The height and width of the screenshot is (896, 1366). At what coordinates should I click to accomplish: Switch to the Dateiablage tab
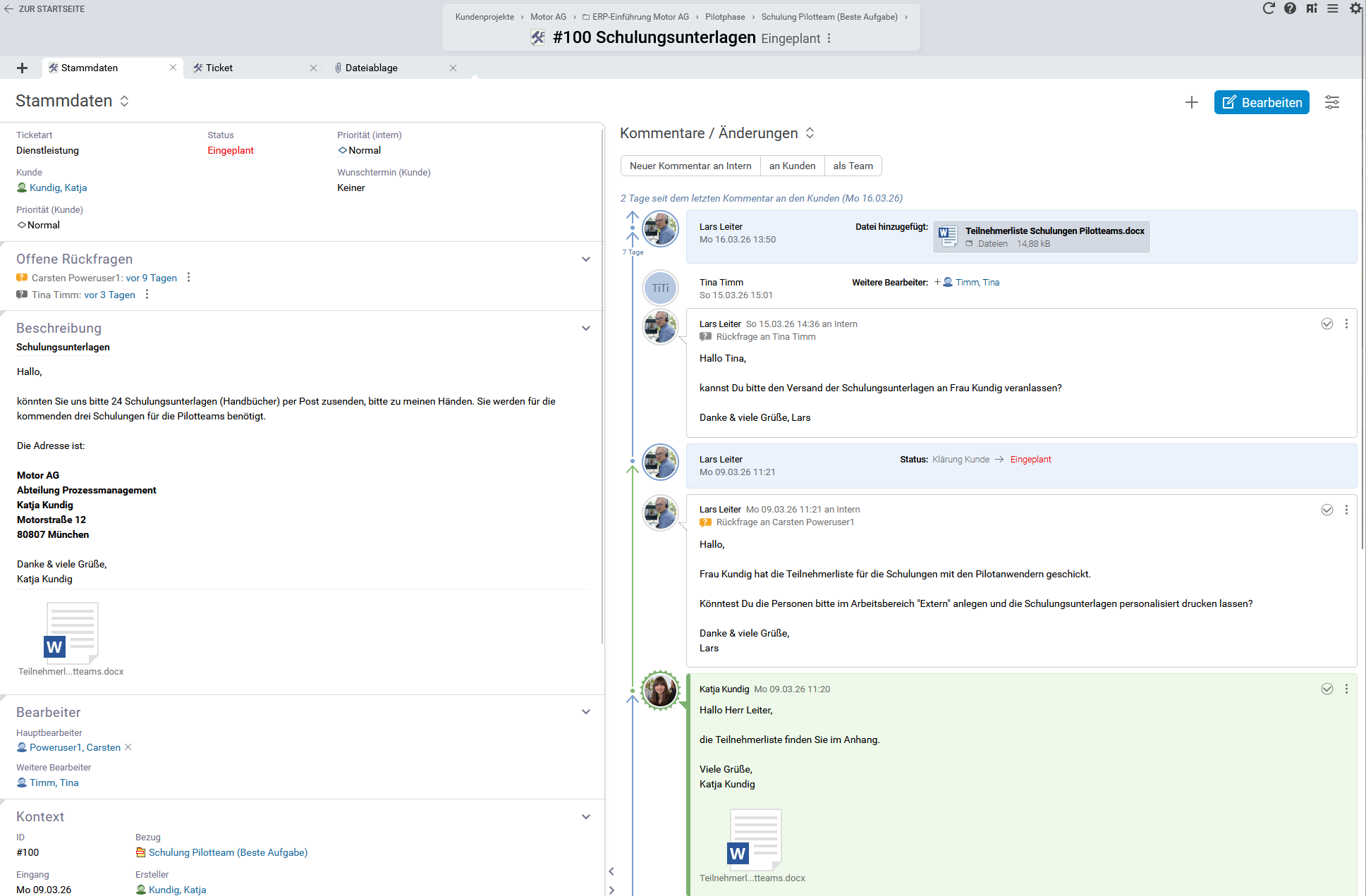pos(372,68)
